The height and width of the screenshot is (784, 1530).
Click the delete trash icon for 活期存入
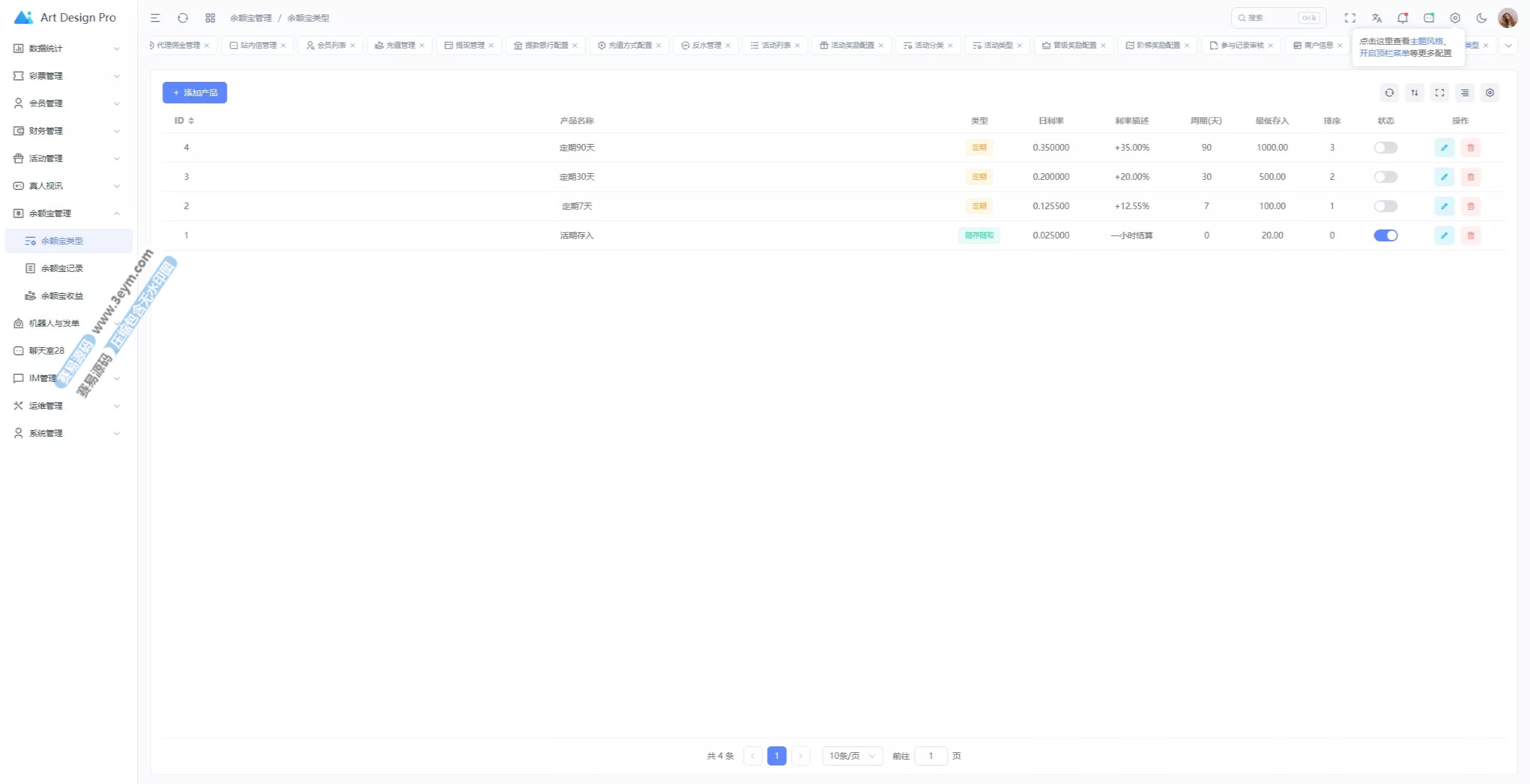[x=1470, y=235]
